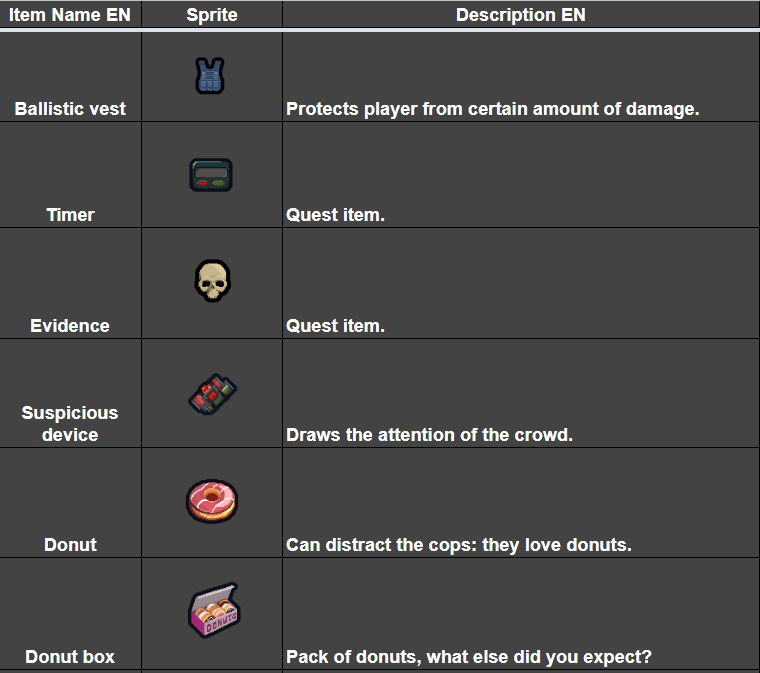Click the suspicious device dynamite sprite
Screen dimensions: 760x673
pyautogui.click(x=212, y=393)
